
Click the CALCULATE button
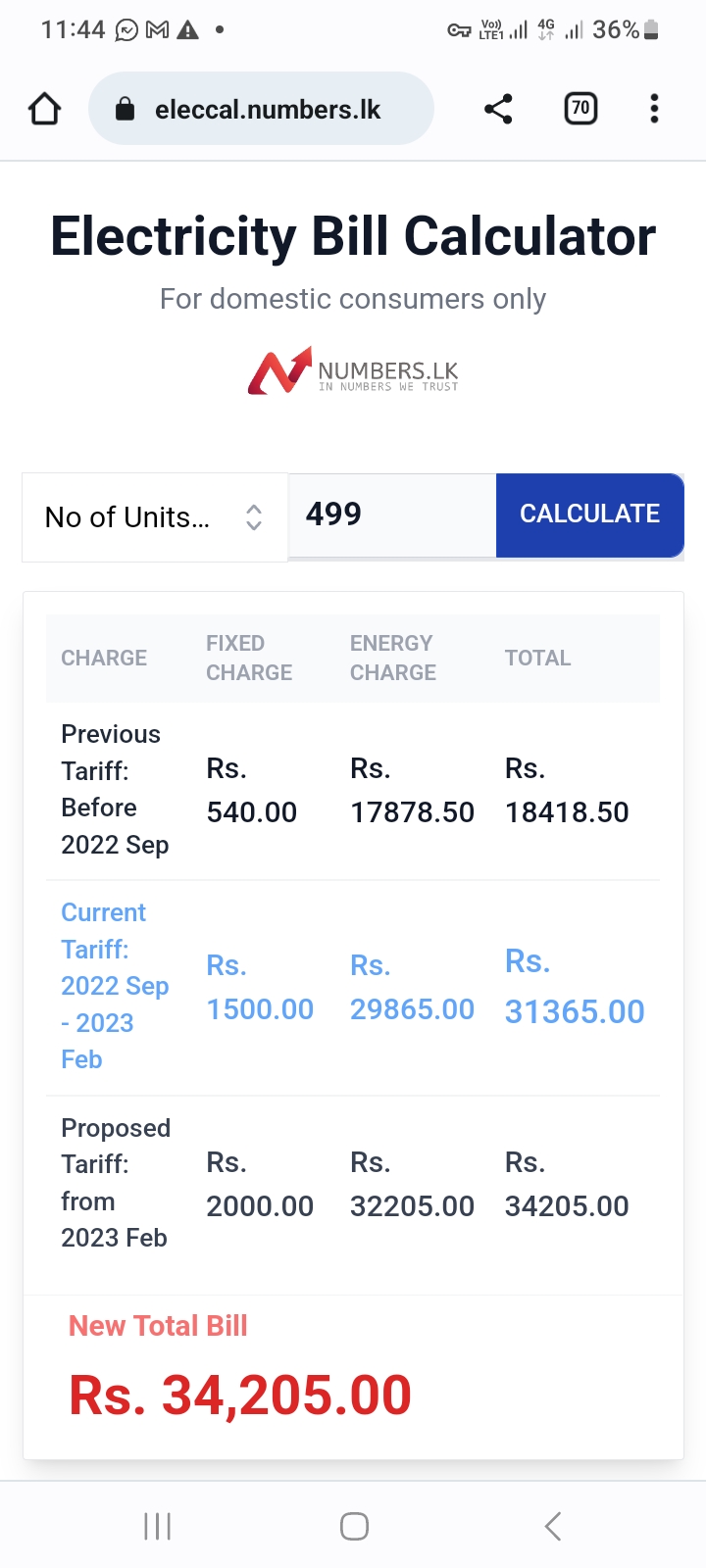589,514
